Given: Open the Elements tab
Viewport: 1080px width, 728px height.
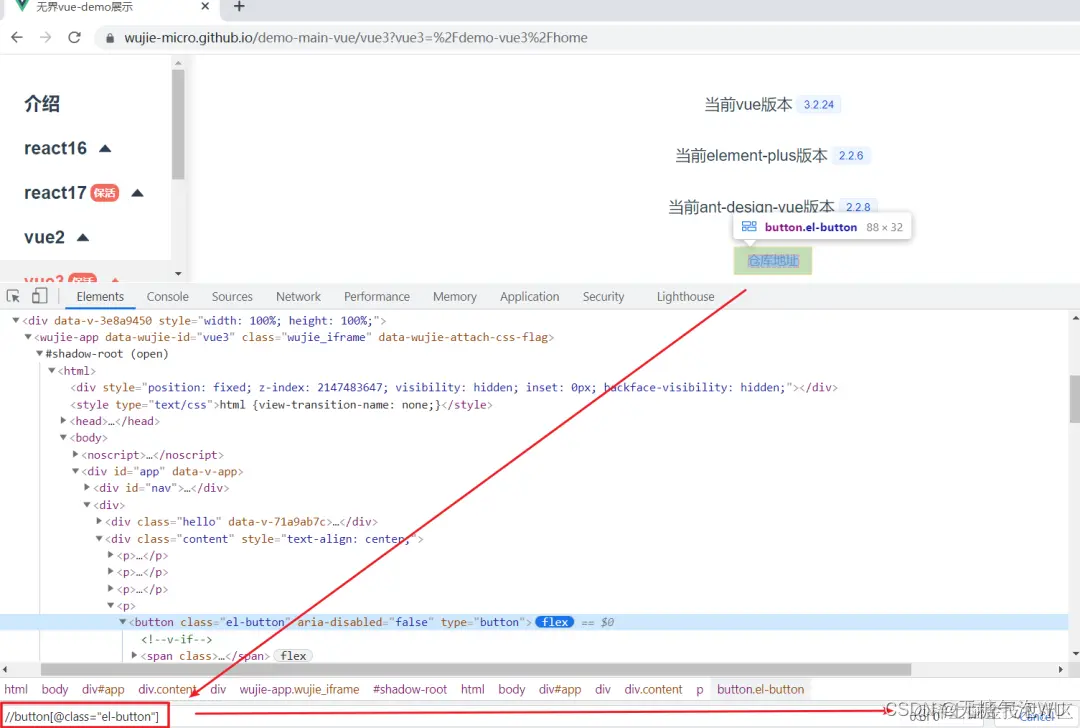Looking at the screenshot, I should coord(100,297).
